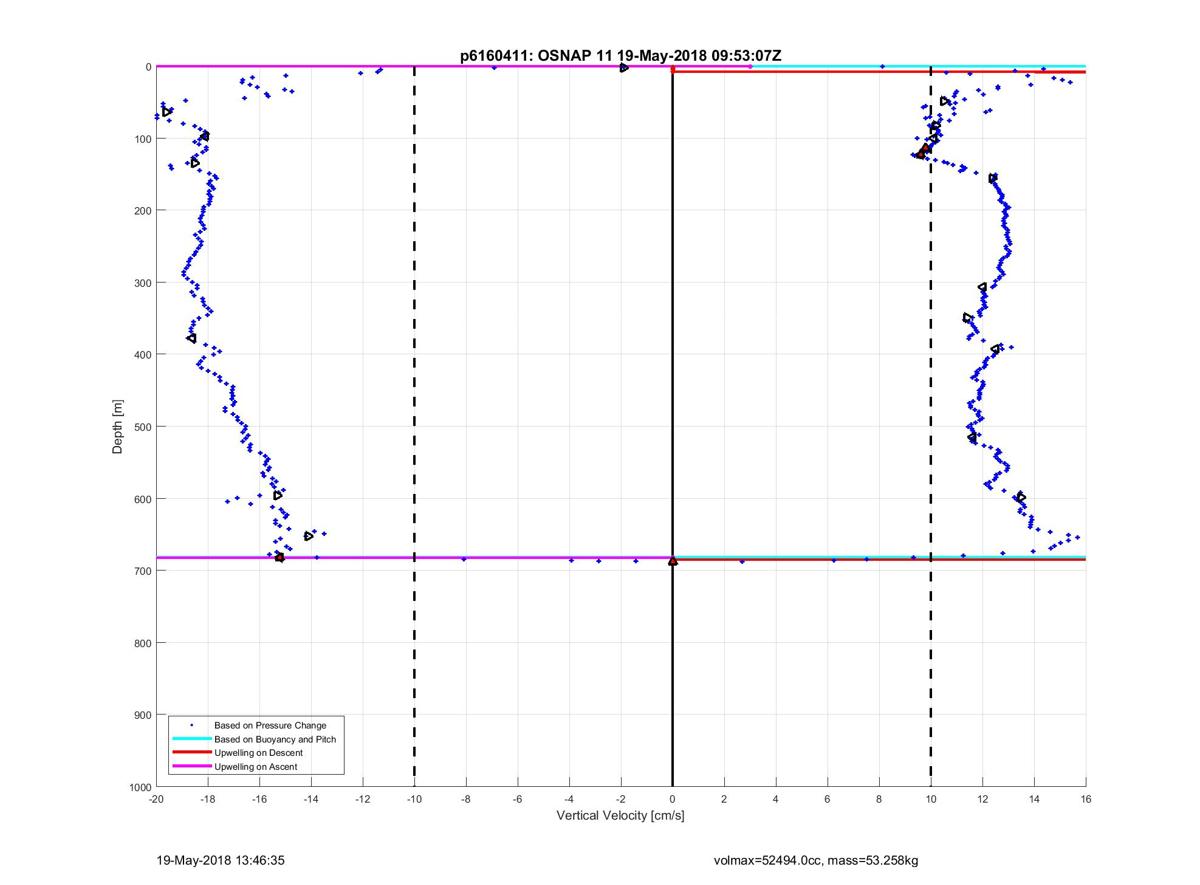This screenshot has width=1200, height=885.
Task: Select the 'Depth [m]' y-axis label
Action: click(x=118, y=427)
